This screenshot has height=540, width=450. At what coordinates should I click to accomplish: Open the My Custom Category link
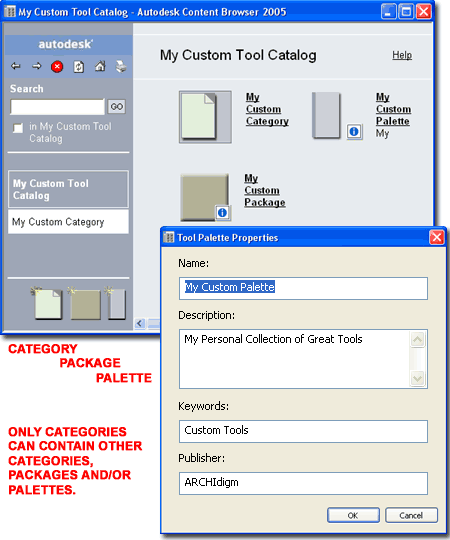coord(267,109)
